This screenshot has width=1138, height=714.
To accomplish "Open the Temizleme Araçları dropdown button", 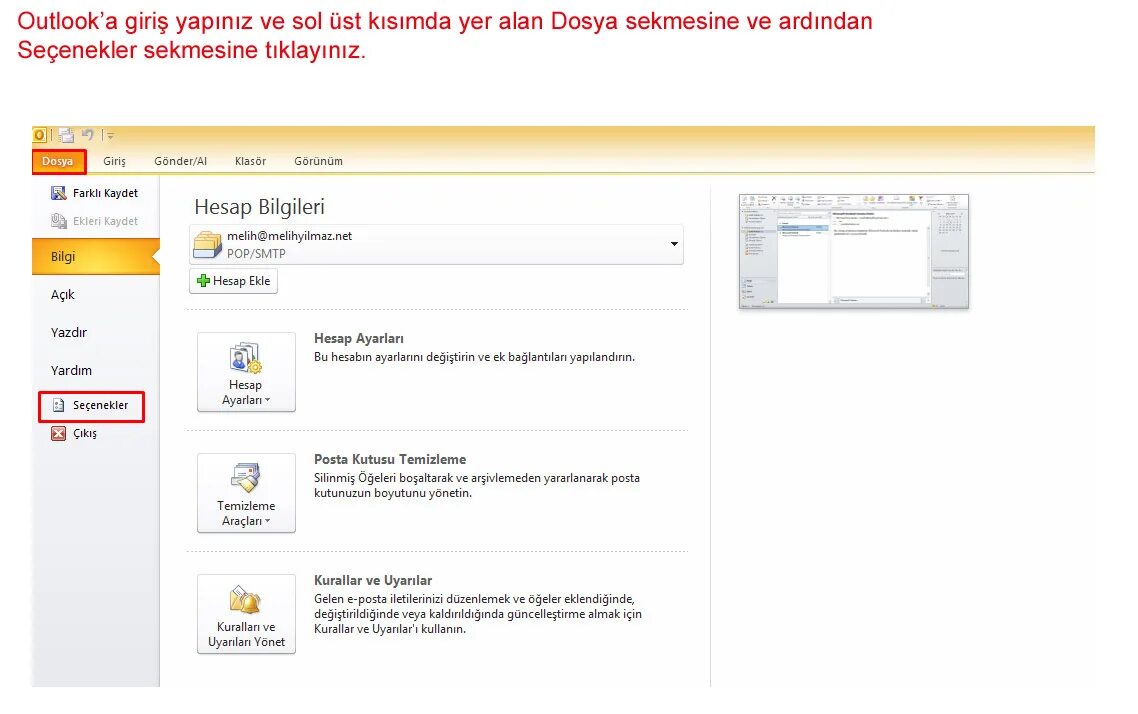I will (x=246, y=493).
